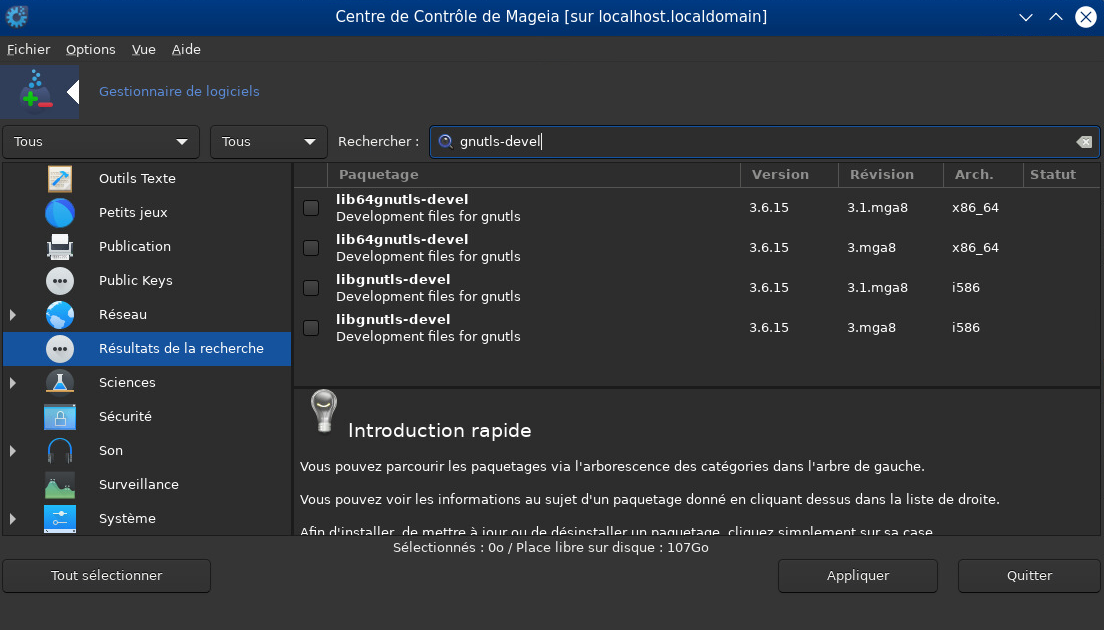The image size is (1104, 630).
Task: Click the Public Keys category icon
Action: [x=60, y=281]
